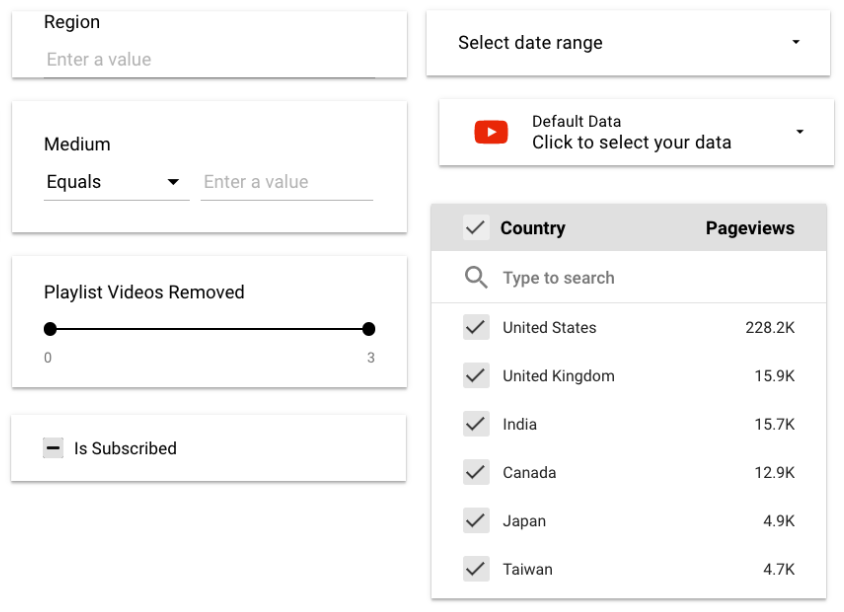Click the slider minimum value 0

[48, 357]
